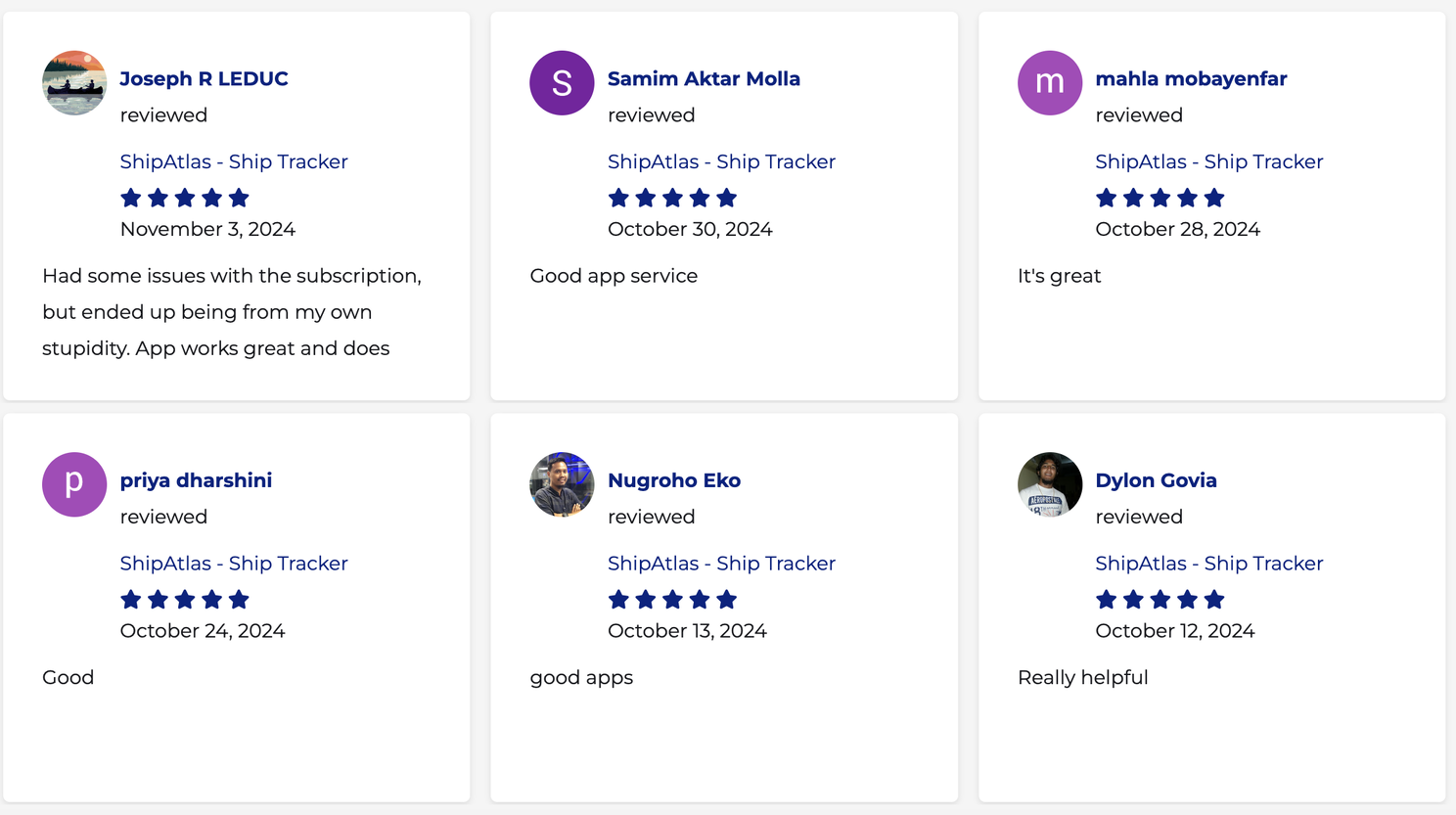Image resolution: width=1456 pixels, height=815 pixels.
Task: Click Samim Aktar Molla's purple S avatar
Action: [x=562, y=83]
